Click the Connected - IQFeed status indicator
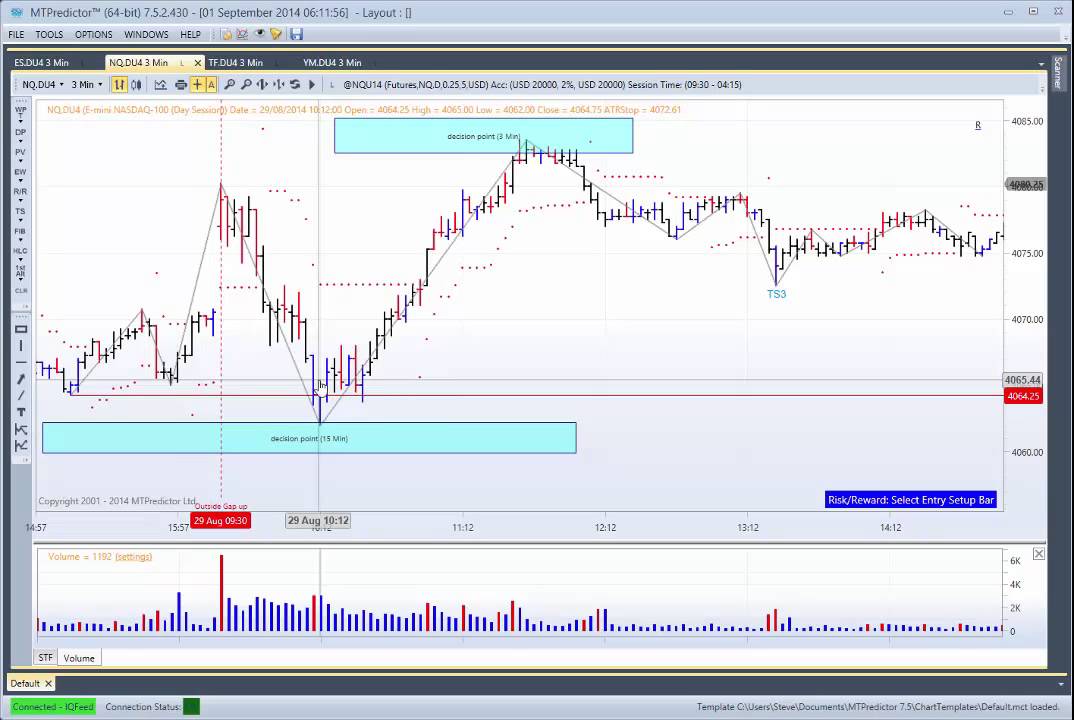This screenshot has width=1074, height=720. coord(53,706)
